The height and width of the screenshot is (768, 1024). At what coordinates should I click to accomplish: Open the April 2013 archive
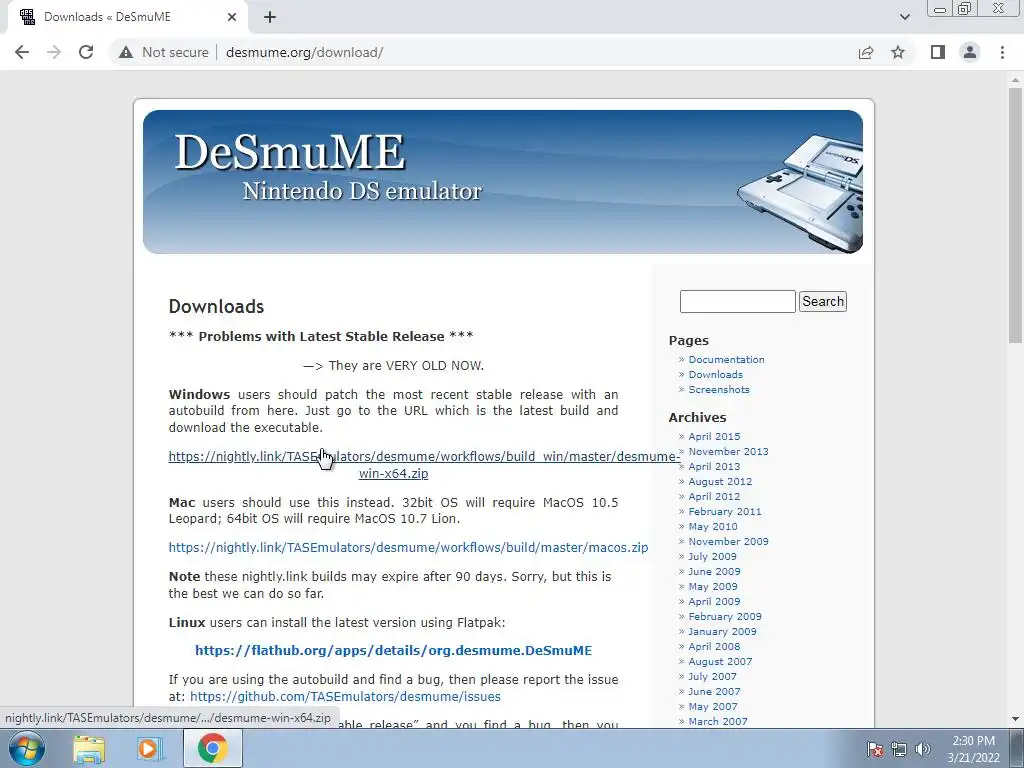point(714,466)
